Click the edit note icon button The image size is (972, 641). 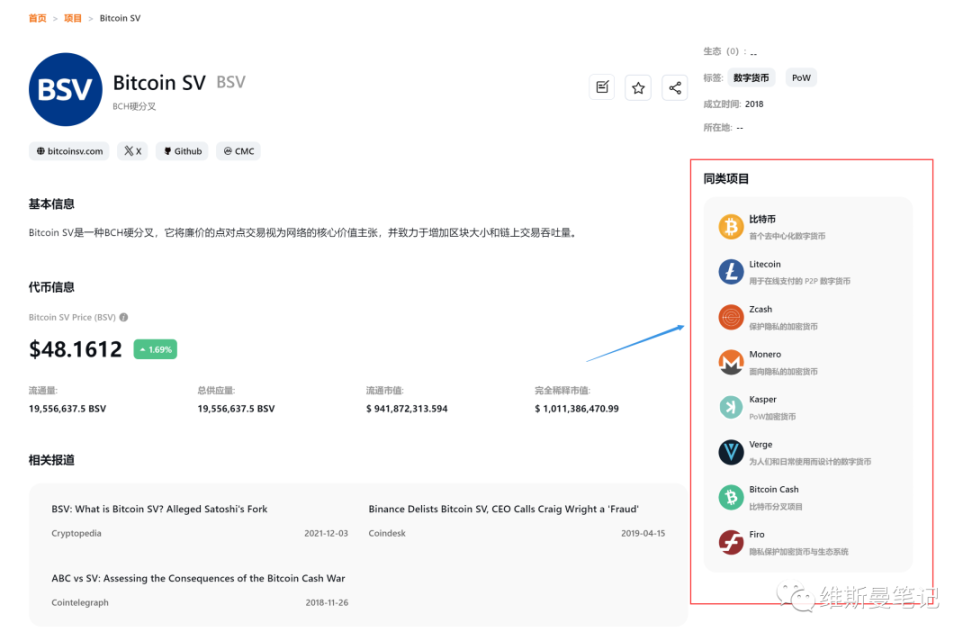click(x=601, y=87)
